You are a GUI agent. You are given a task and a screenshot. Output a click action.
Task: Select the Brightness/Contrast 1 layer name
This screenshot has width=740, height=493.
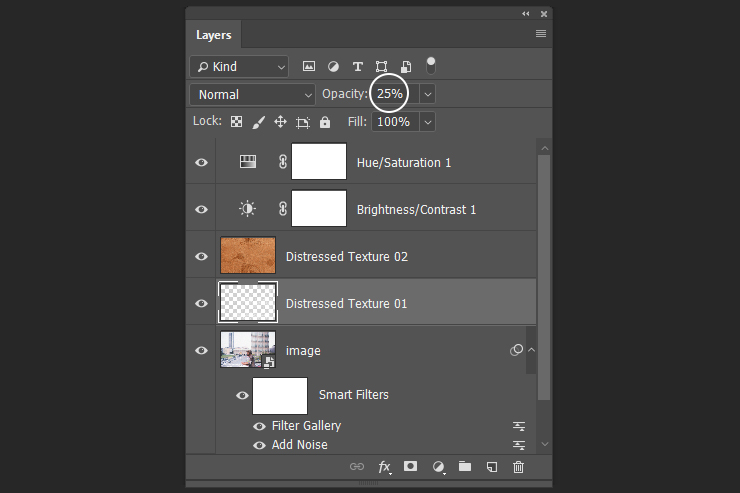[416, 209]
